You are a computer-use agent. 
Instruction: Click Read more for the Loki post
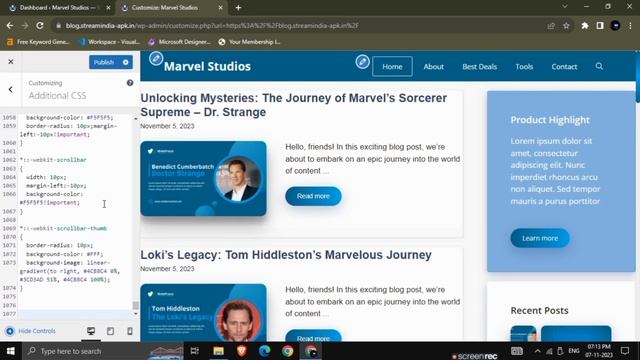313,336
